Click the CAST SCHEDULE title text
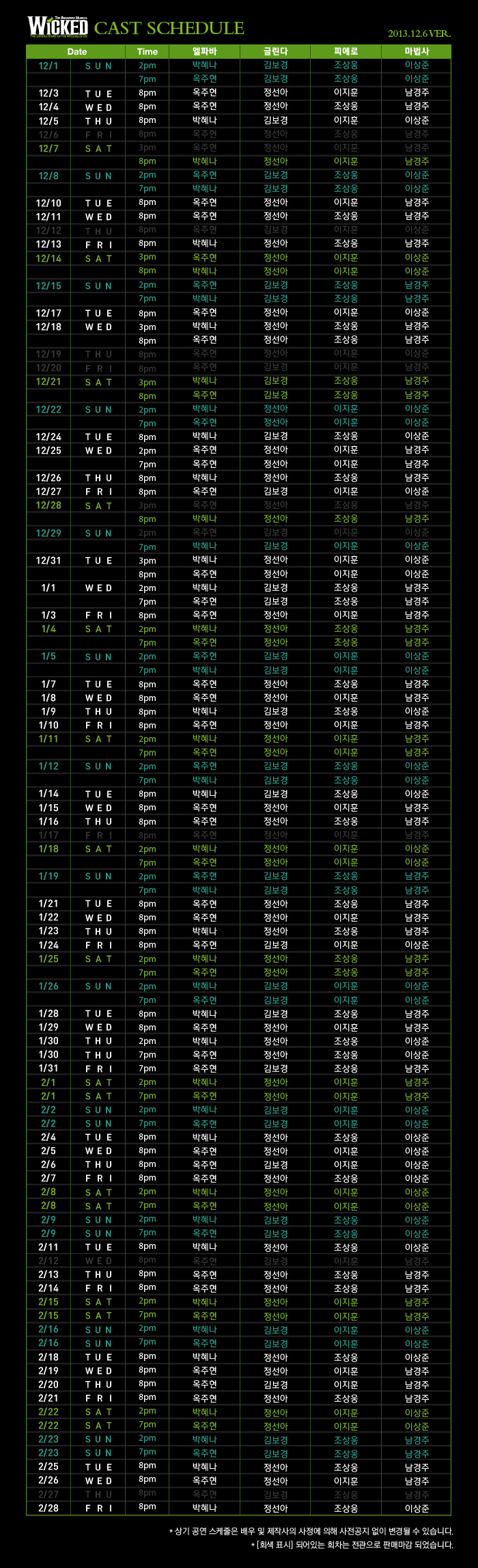 (169, 28)
